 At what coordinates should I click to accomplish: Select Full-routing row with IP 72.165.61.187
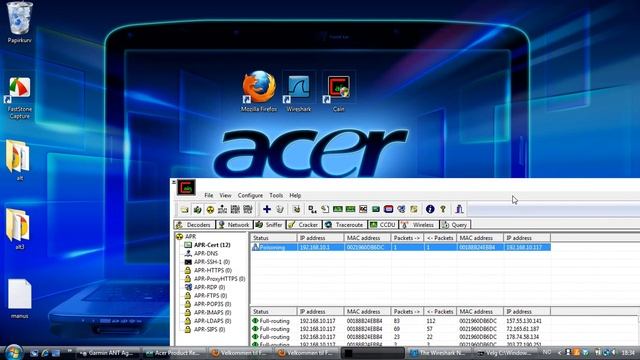pyautogui.click(x=401, y=329)
